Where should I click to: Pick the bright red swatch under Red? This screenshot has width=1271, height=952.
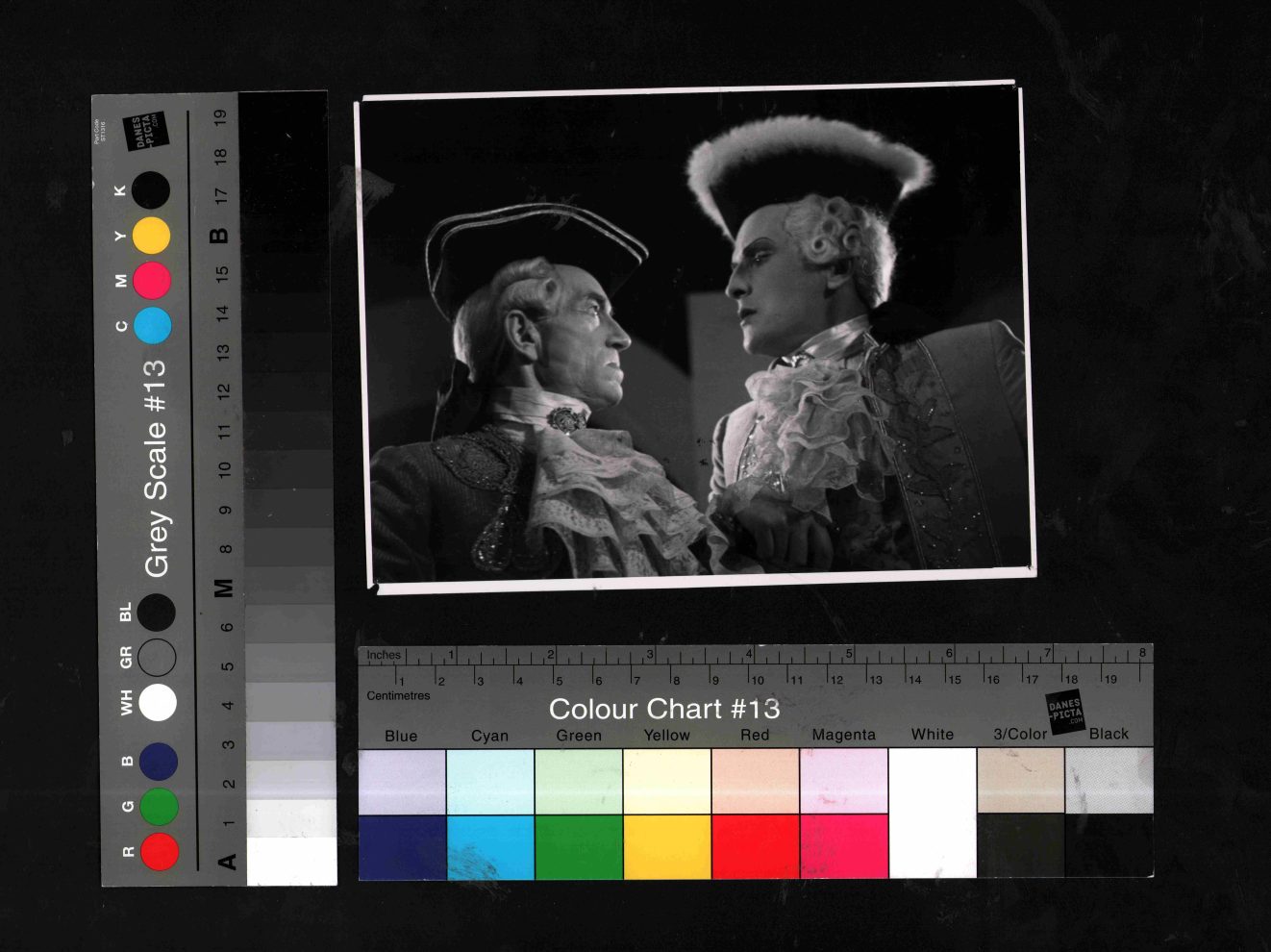pyautogui.click(x=755, y=847)
